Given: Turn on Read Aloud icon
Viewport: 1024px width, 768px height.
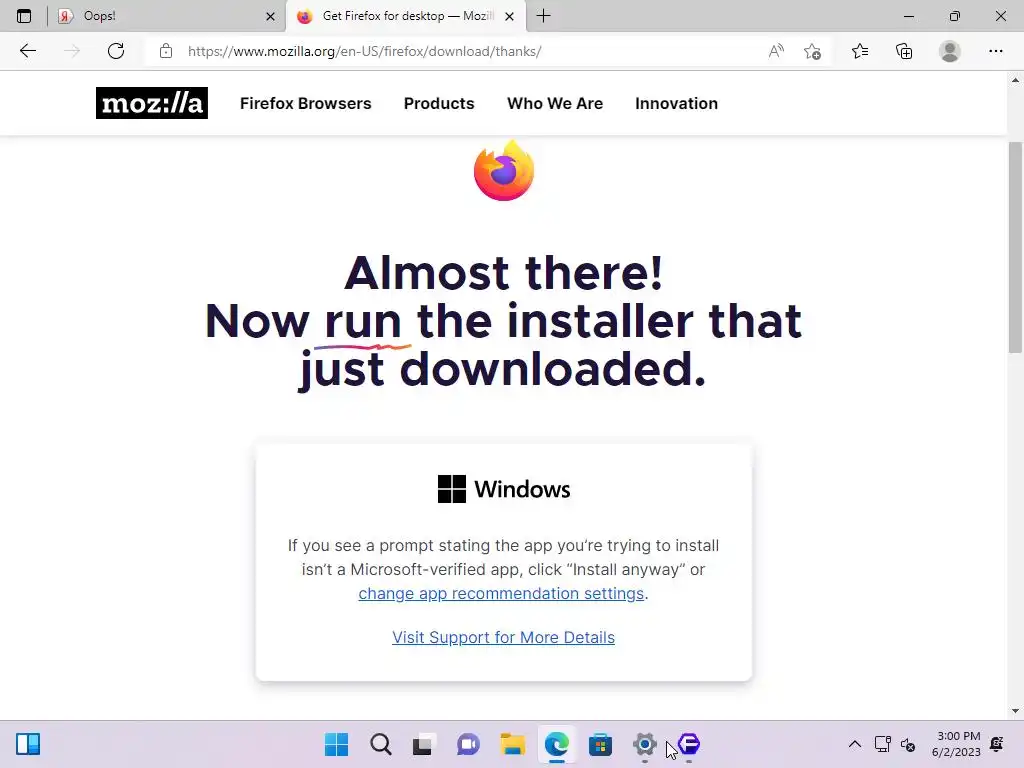Looking at the screenshot, I should pos(776,51).
